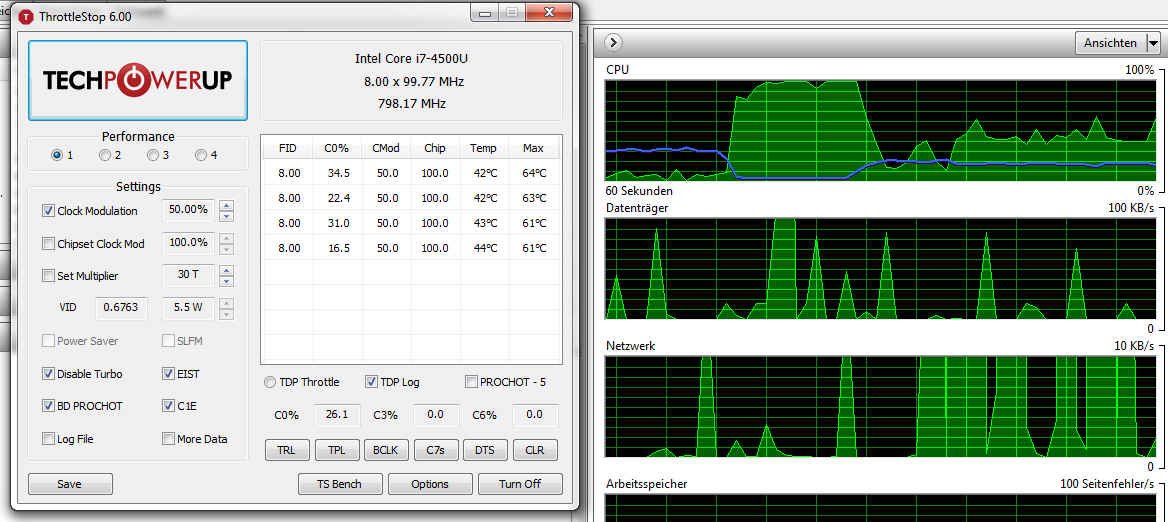Increase Clock Modulation with up arrow
Viewport: 1168px width, 522px height.
coord(227,206)
